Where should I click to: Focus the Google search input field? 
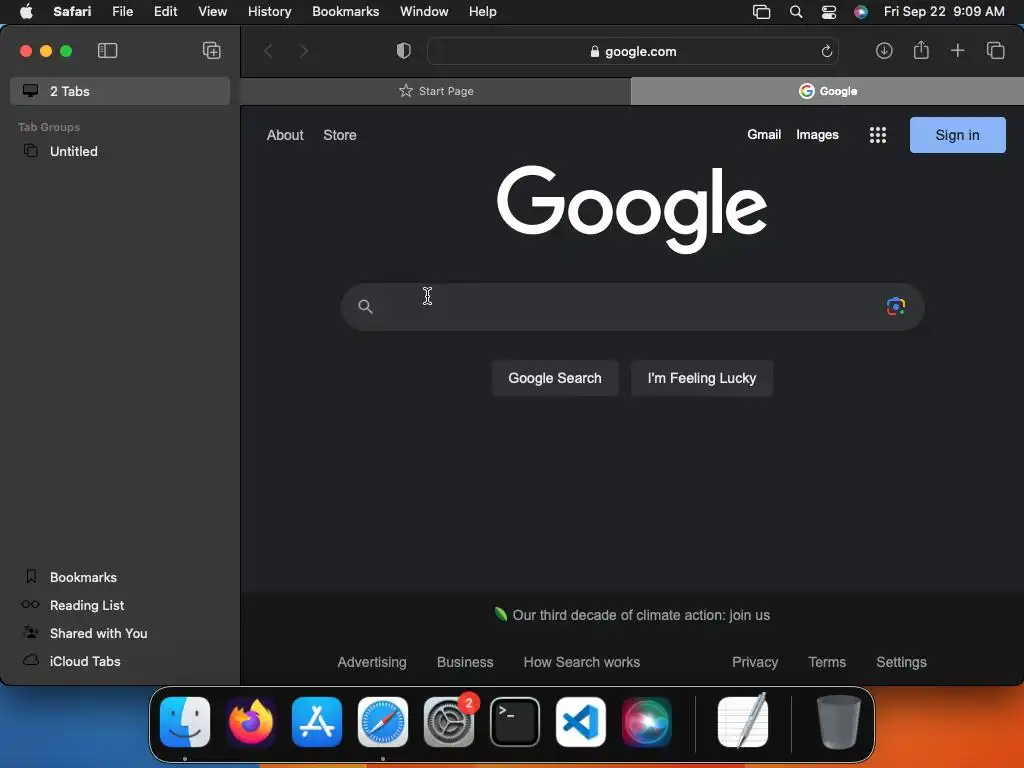coord(632,306)
